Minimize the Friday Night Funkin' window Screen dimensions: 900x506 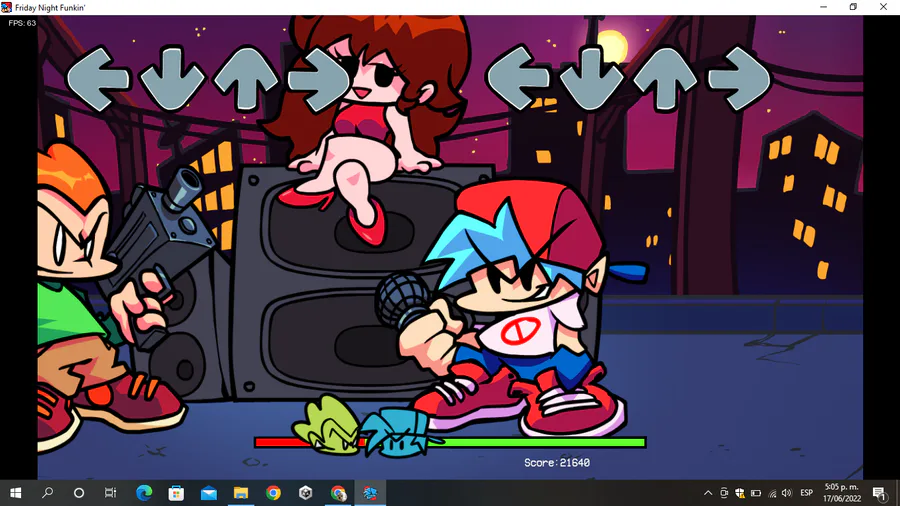(x=824, y=7)
